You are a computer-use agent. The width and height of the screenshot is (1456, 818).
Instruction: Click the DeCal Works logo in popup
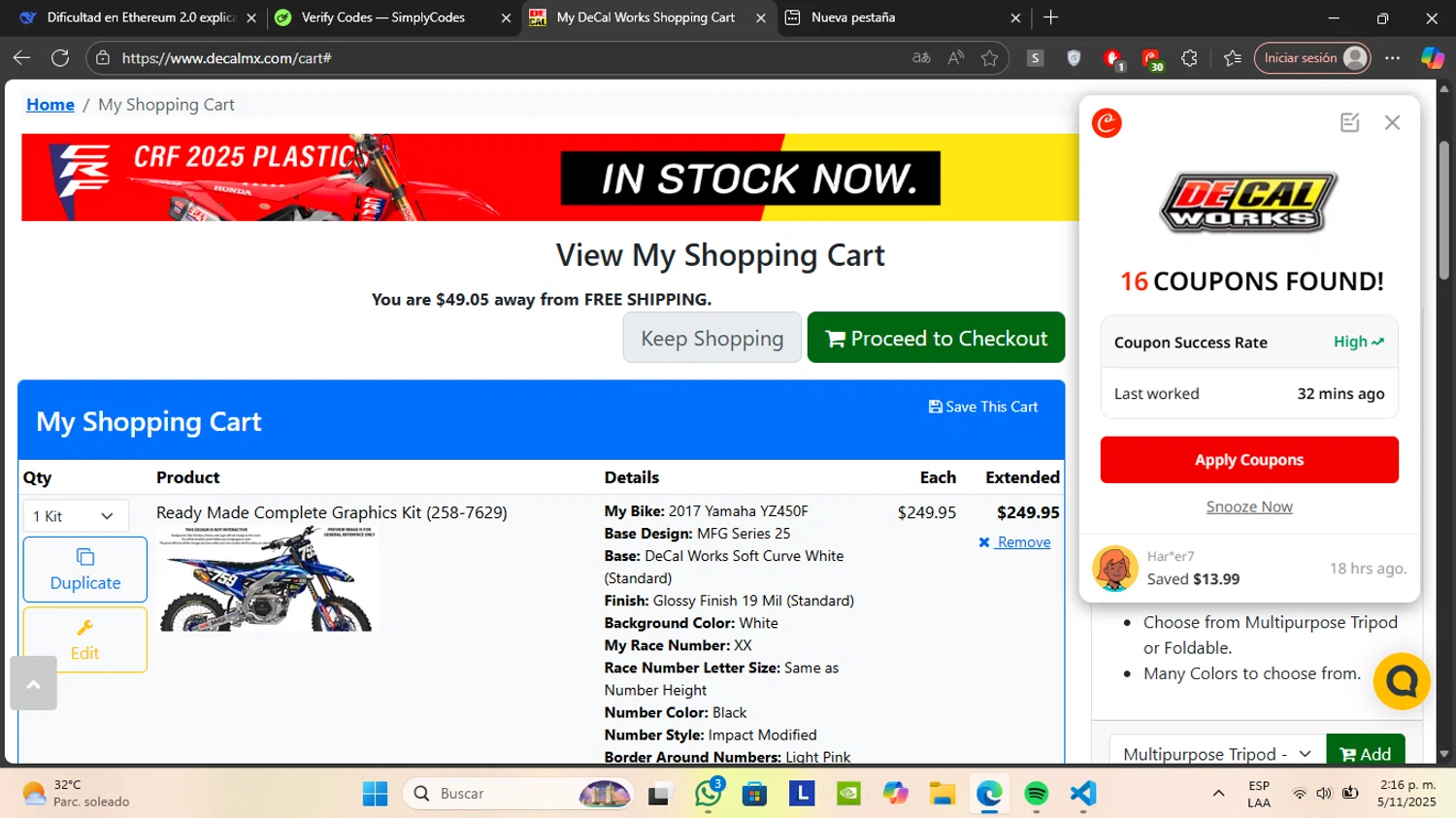click(x=1249, y=203)
